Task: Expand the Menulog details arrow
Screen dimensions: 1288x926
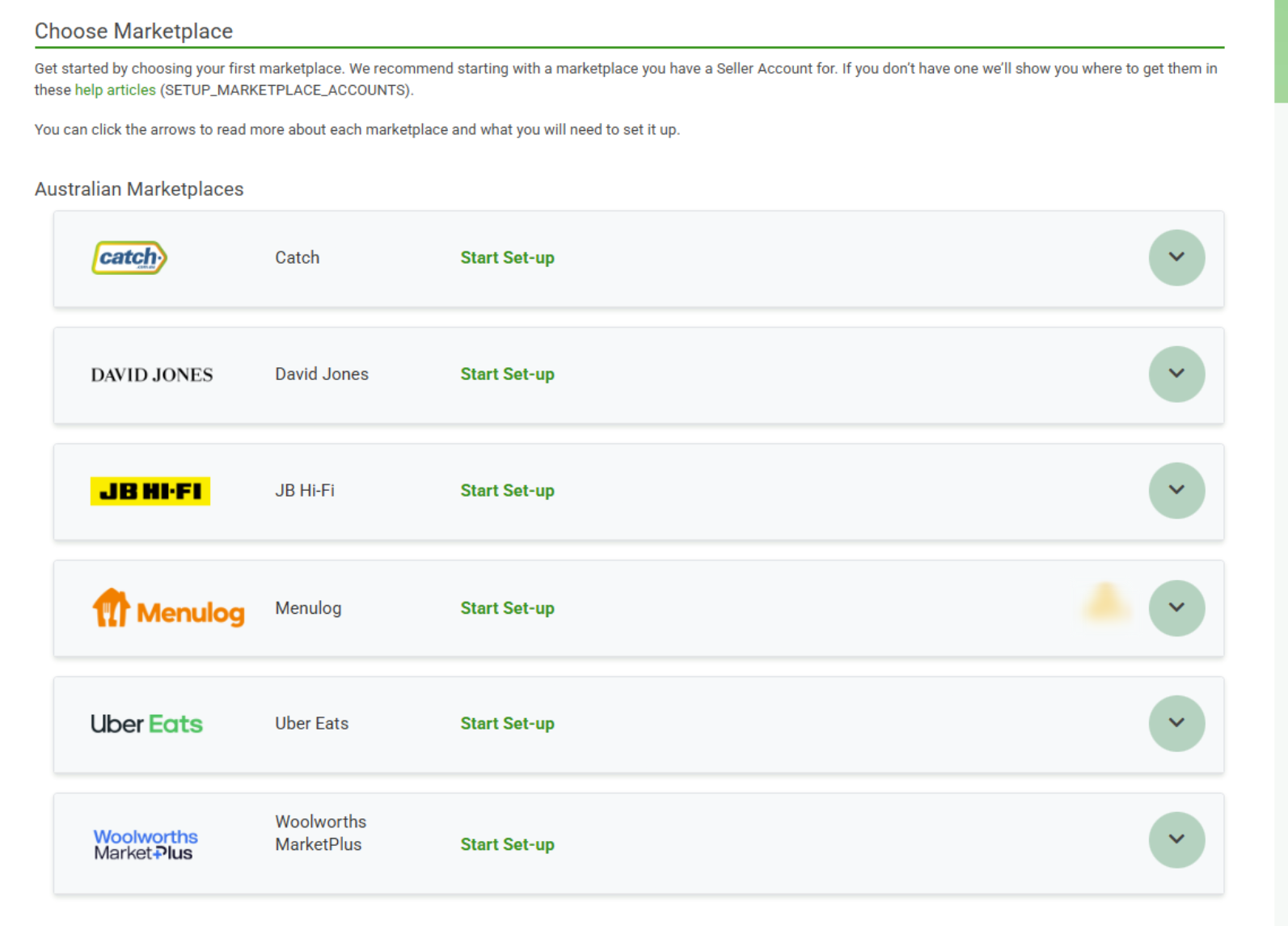Action: point(1176,607)
